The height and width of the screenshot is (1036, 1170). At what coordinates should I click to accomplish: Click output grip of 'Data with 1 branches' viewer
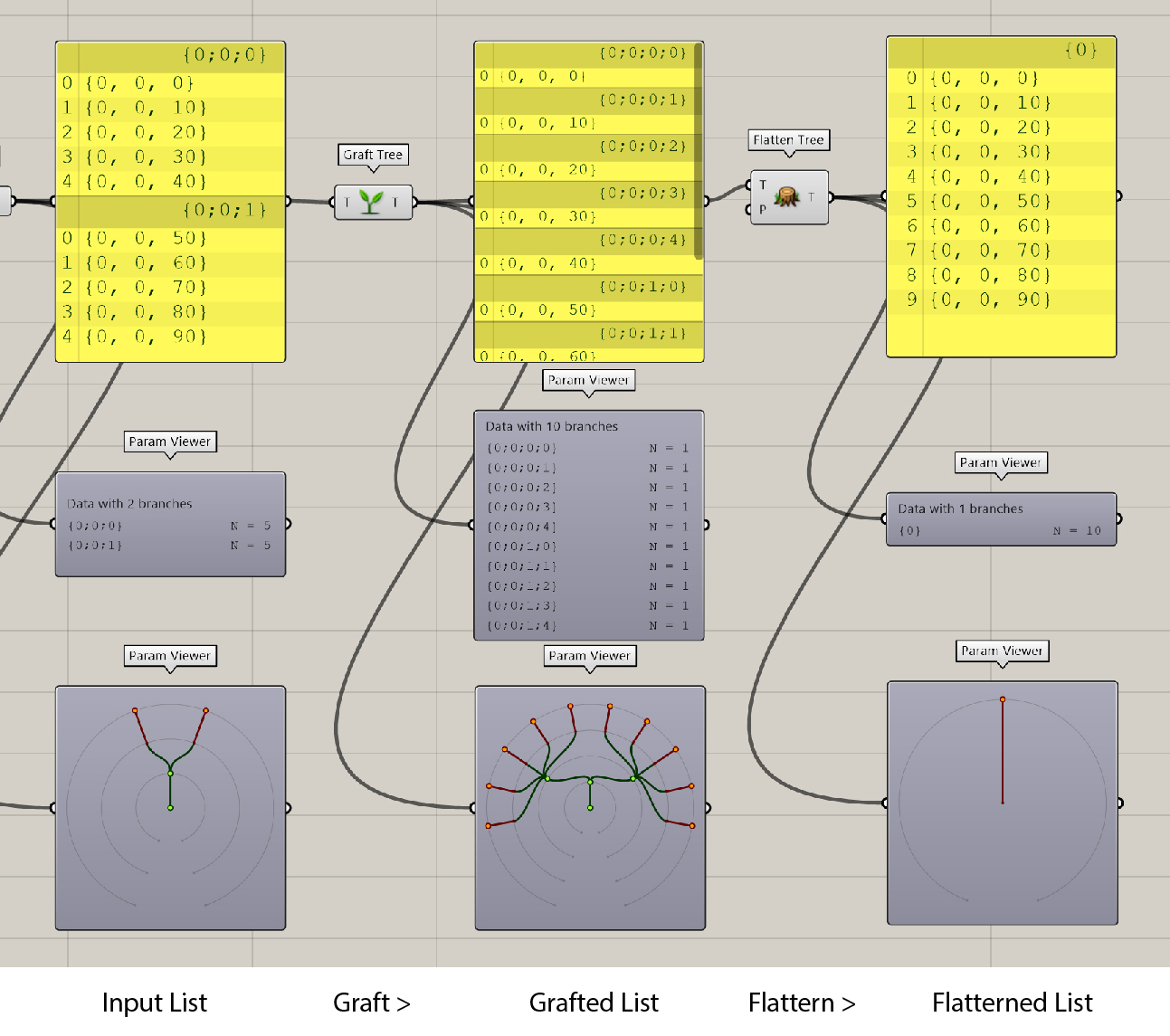pos(1118,519)
